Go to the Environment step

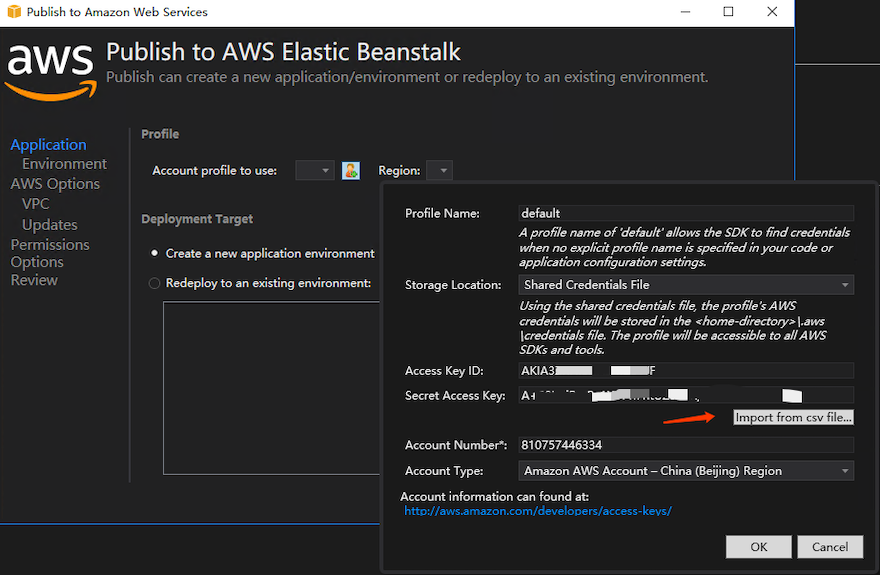[x=64, y=164]
